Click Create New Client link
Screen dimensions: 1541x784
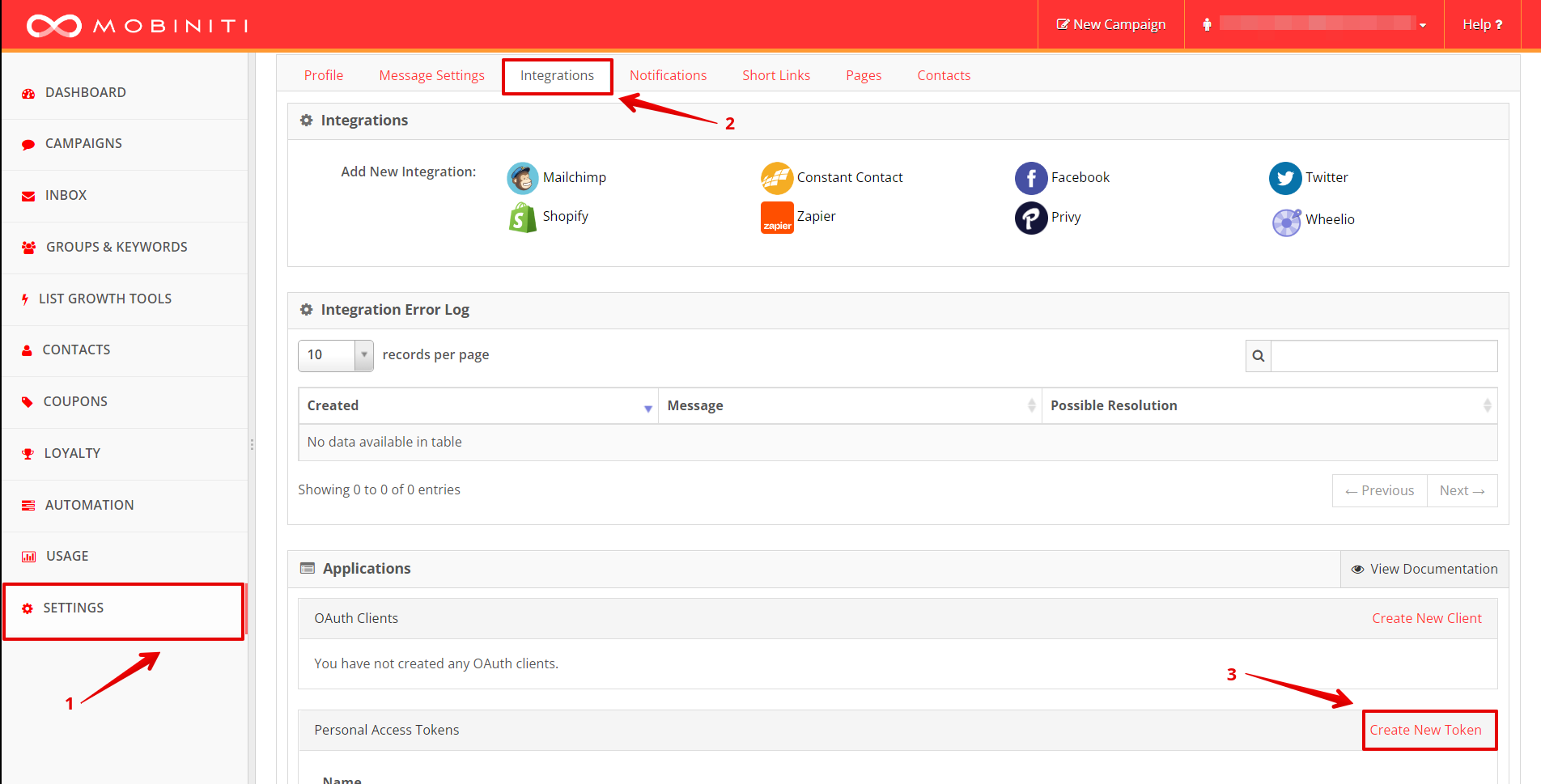click(x=1427, y=619)
